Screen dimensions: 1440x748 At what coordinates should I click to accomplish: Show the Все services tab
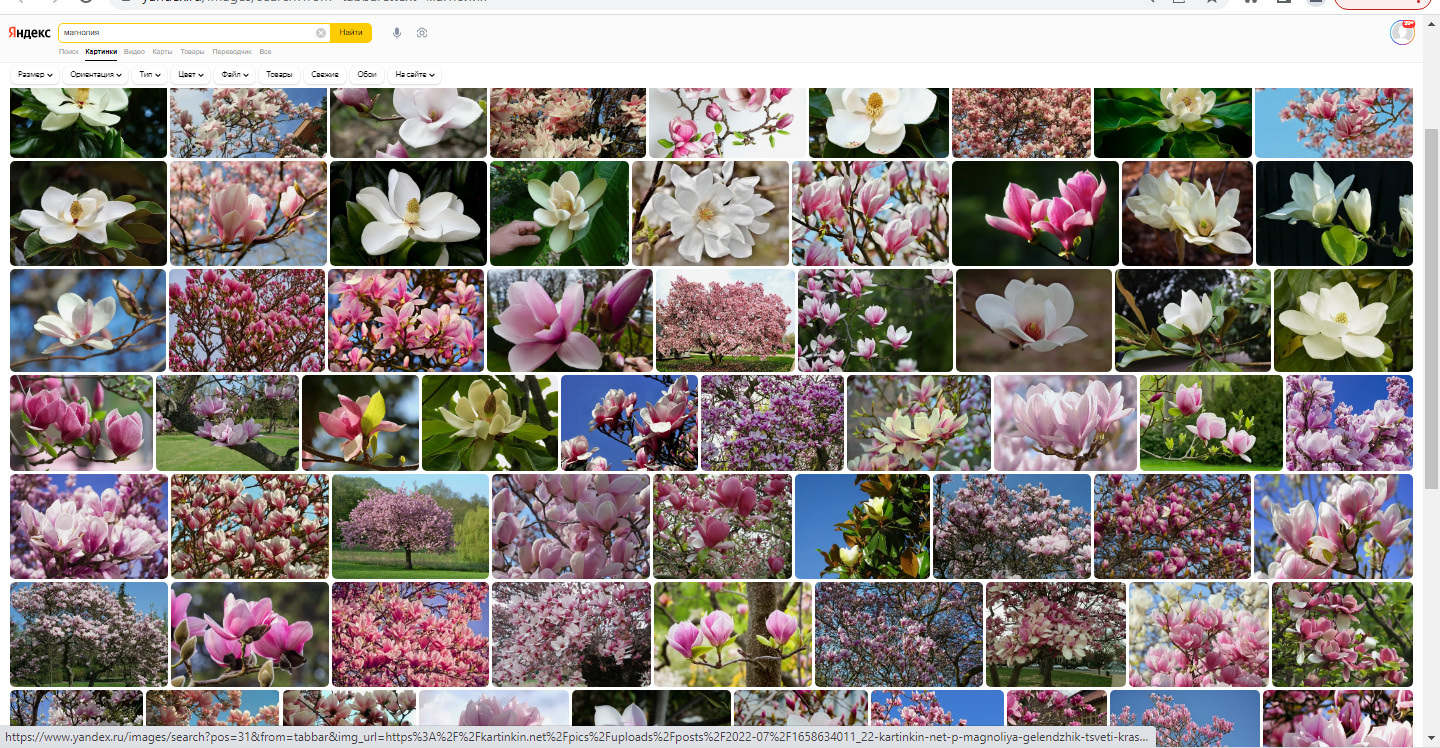(265, 51)
